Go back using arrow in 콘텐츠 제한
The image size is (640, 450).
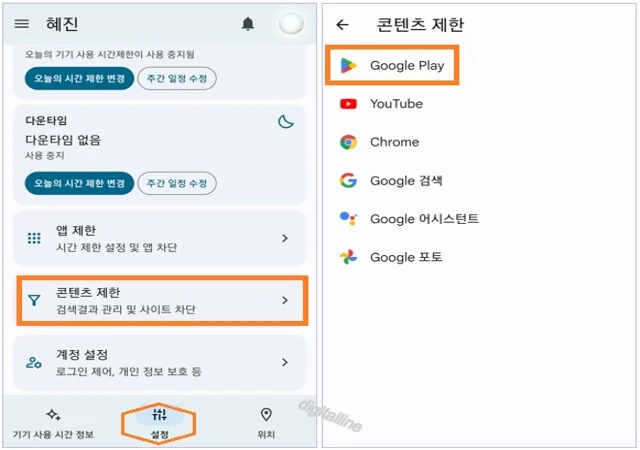pos(342,25)
